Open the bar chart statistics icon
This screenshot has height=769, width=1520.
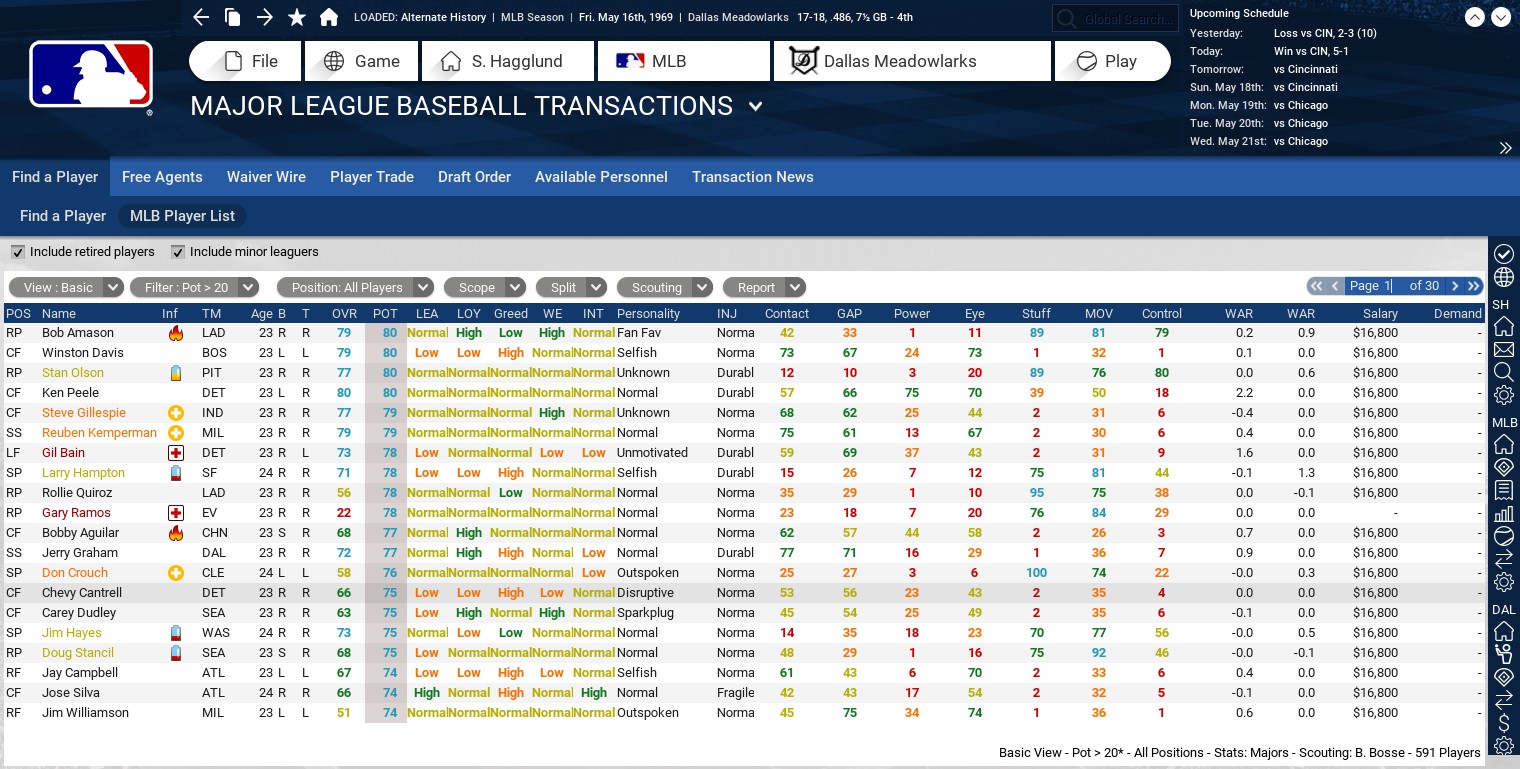coord(1504,513)
